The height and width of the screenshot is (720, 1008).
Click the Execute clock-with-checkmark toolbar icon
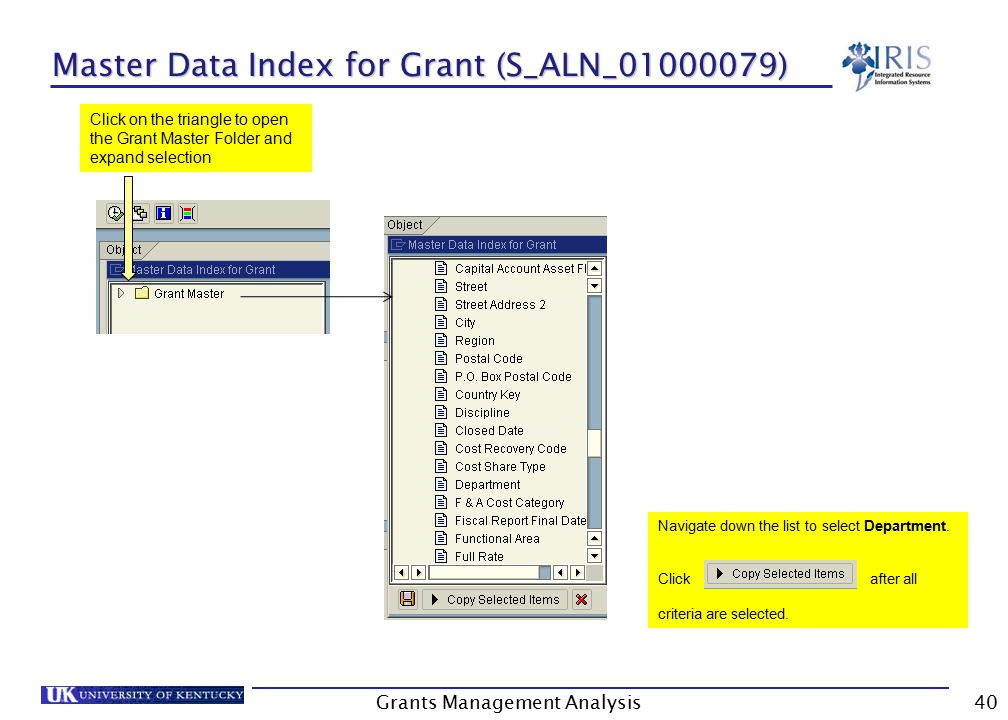tap(115, 213)
